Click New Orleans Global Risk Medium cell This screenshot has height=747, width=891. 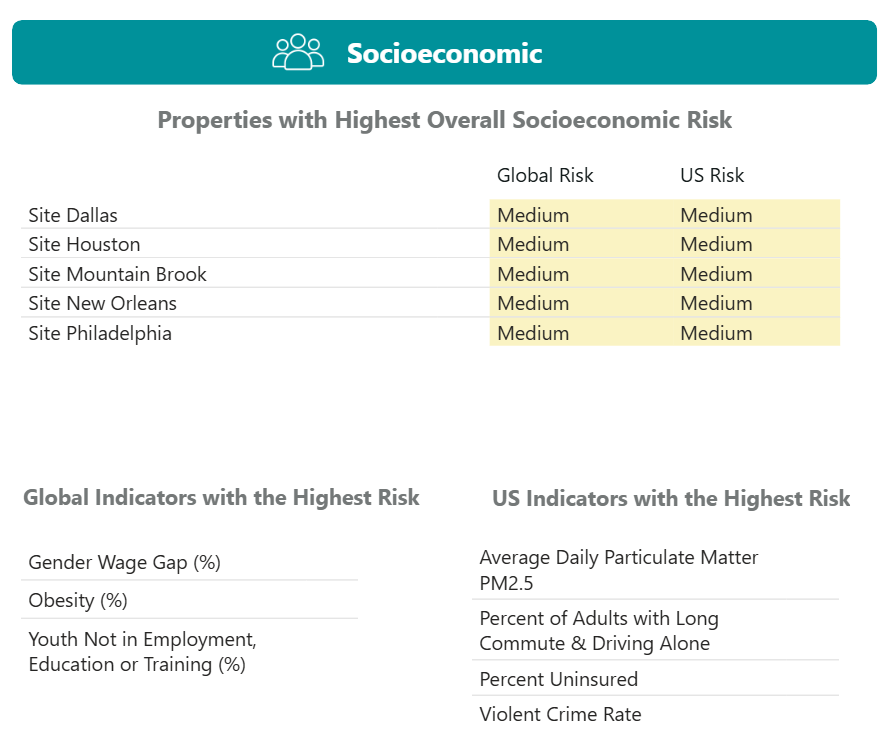coord(533,303)
